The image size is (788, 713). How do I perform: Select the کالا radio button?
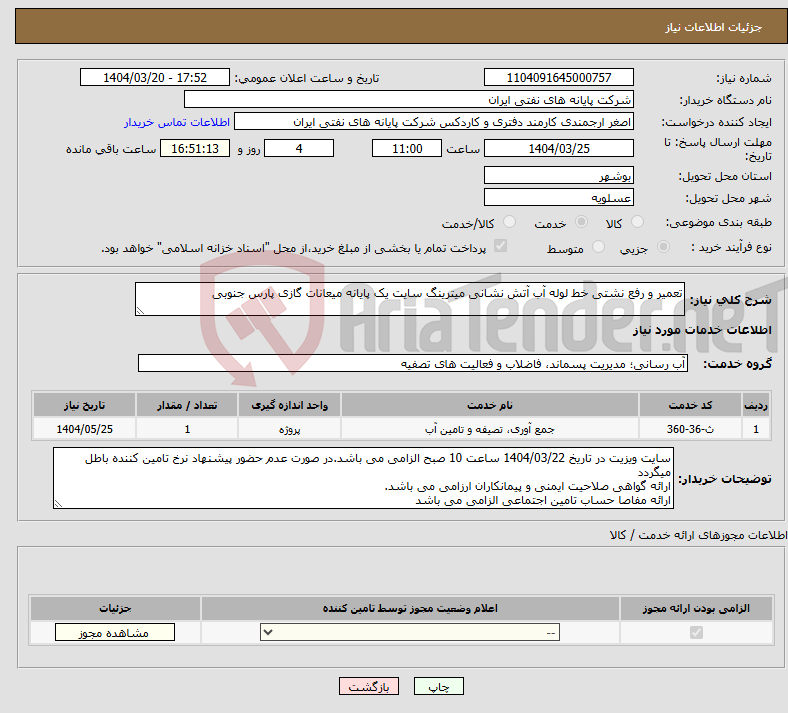(637, 222)
